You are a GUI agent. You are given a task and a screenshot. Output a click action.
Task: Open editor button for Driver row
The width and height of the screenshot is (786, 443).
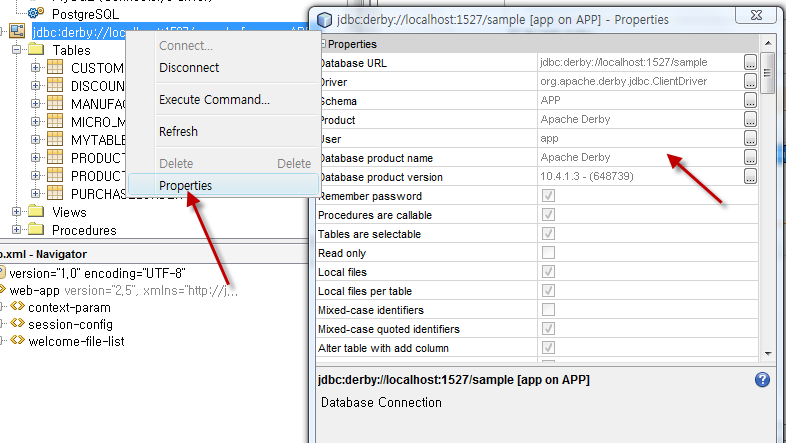[750, 81]
